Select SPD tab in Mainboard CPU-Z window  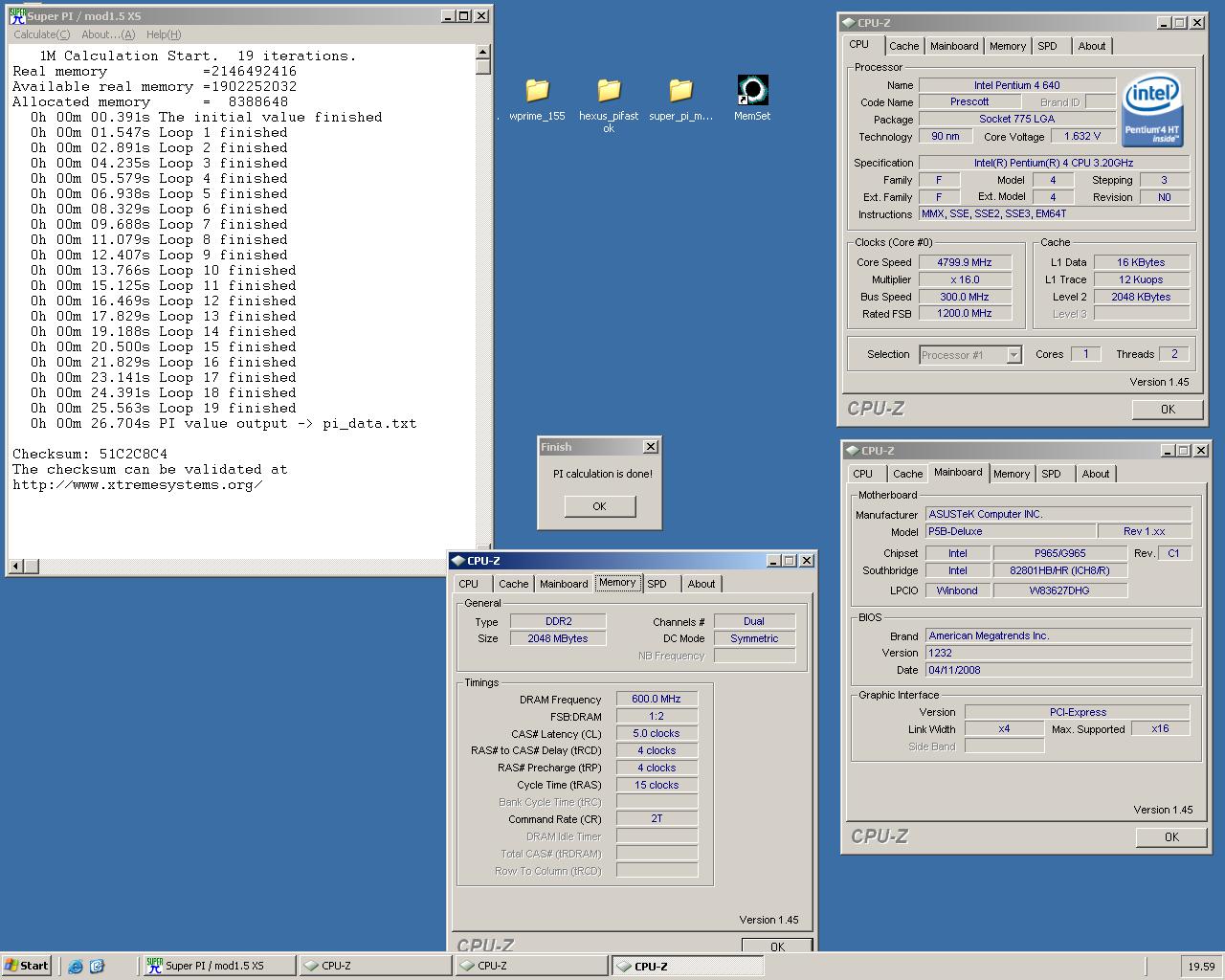1052,474
